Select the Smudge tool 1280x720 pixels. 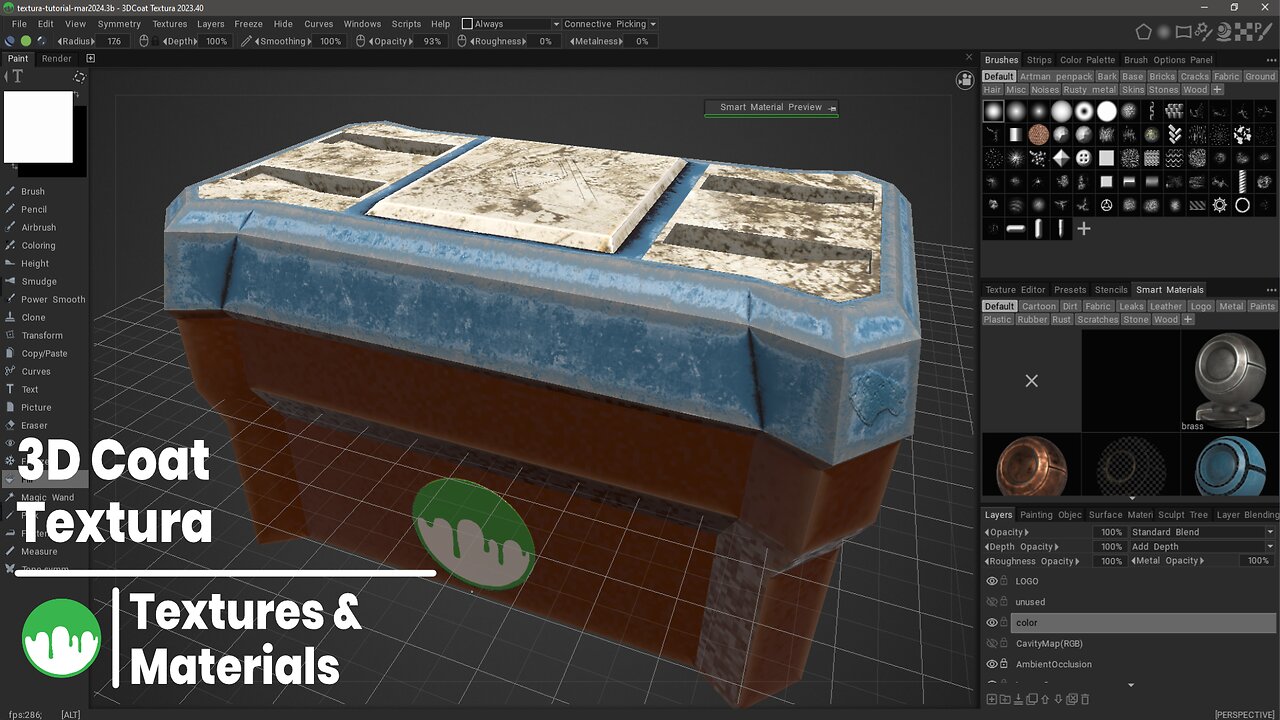[38, 281]
